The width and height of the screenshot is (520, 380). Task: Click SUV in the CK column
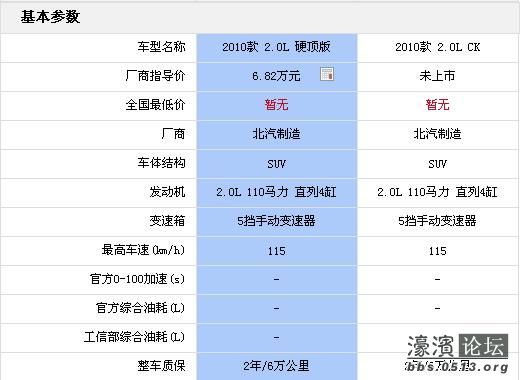pyautogui.click(x=437, y=164)
